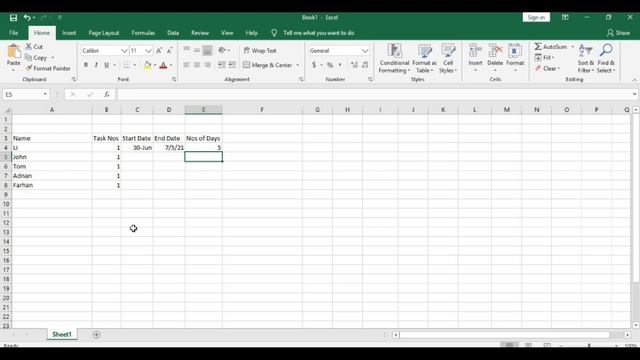Toggle bold formatting
This screenshot has width=640, height=360.
click(x=86, y=65)
